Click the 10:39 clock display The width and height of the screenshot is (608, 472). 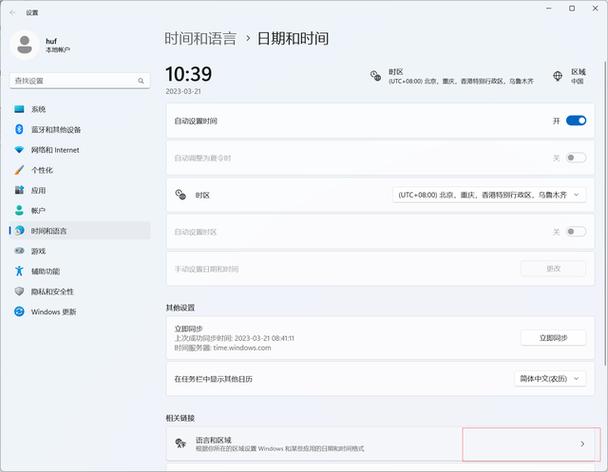click(x=189, y=74)
